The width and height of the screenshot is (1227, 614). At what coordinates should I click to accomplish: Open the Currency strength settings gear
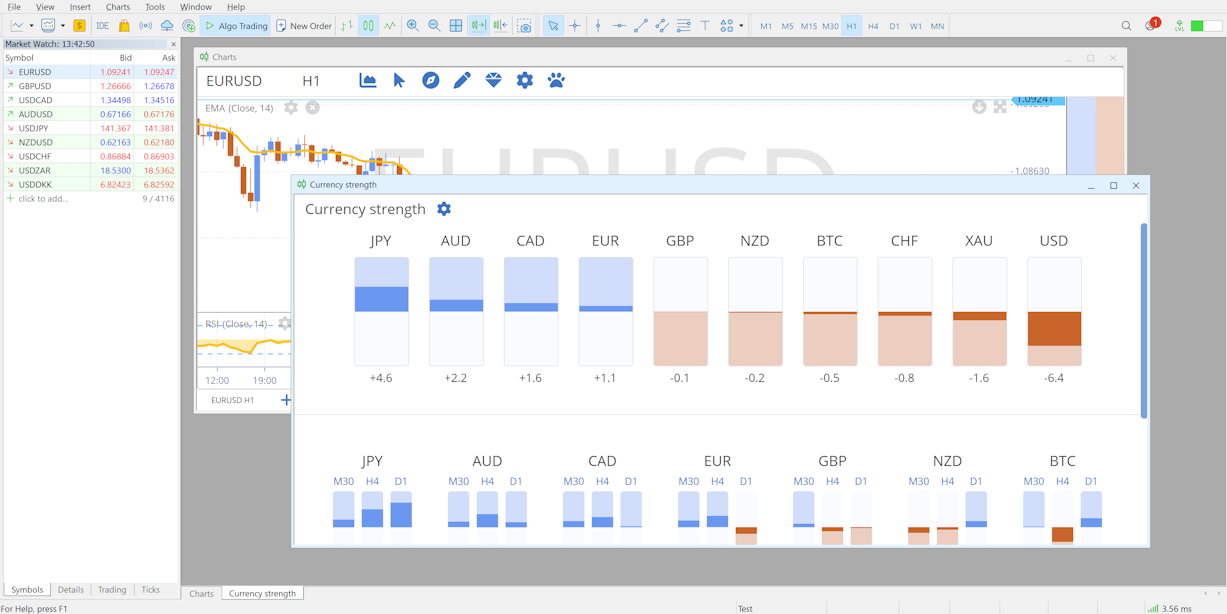(x=444, y=209)
